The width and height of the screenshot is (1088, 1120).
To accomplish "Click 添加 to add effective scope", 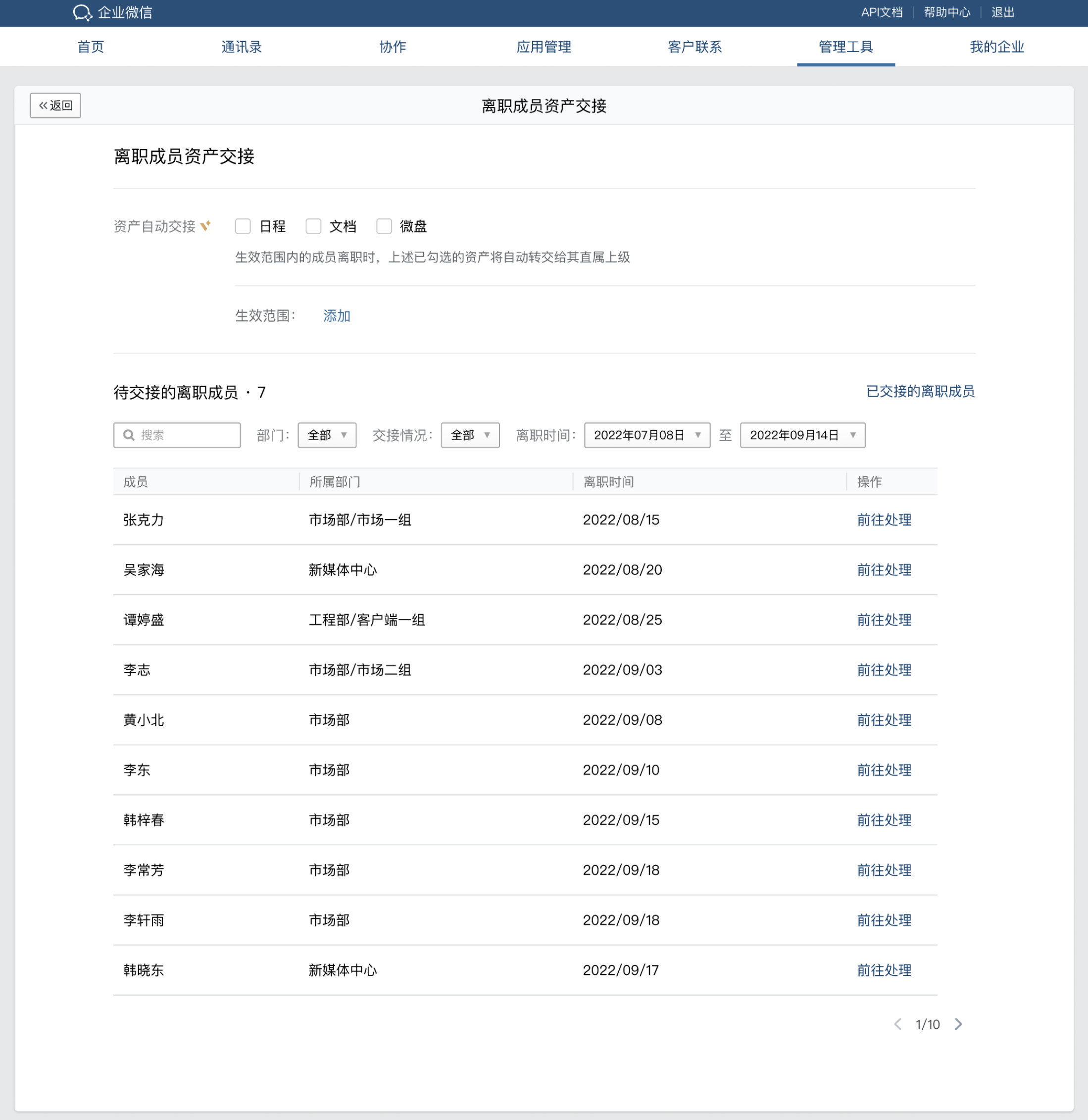I will coord(337,315).
